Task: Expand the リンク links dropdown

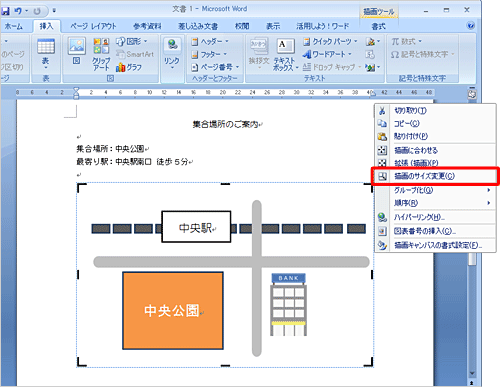Action: coord(172,54)
